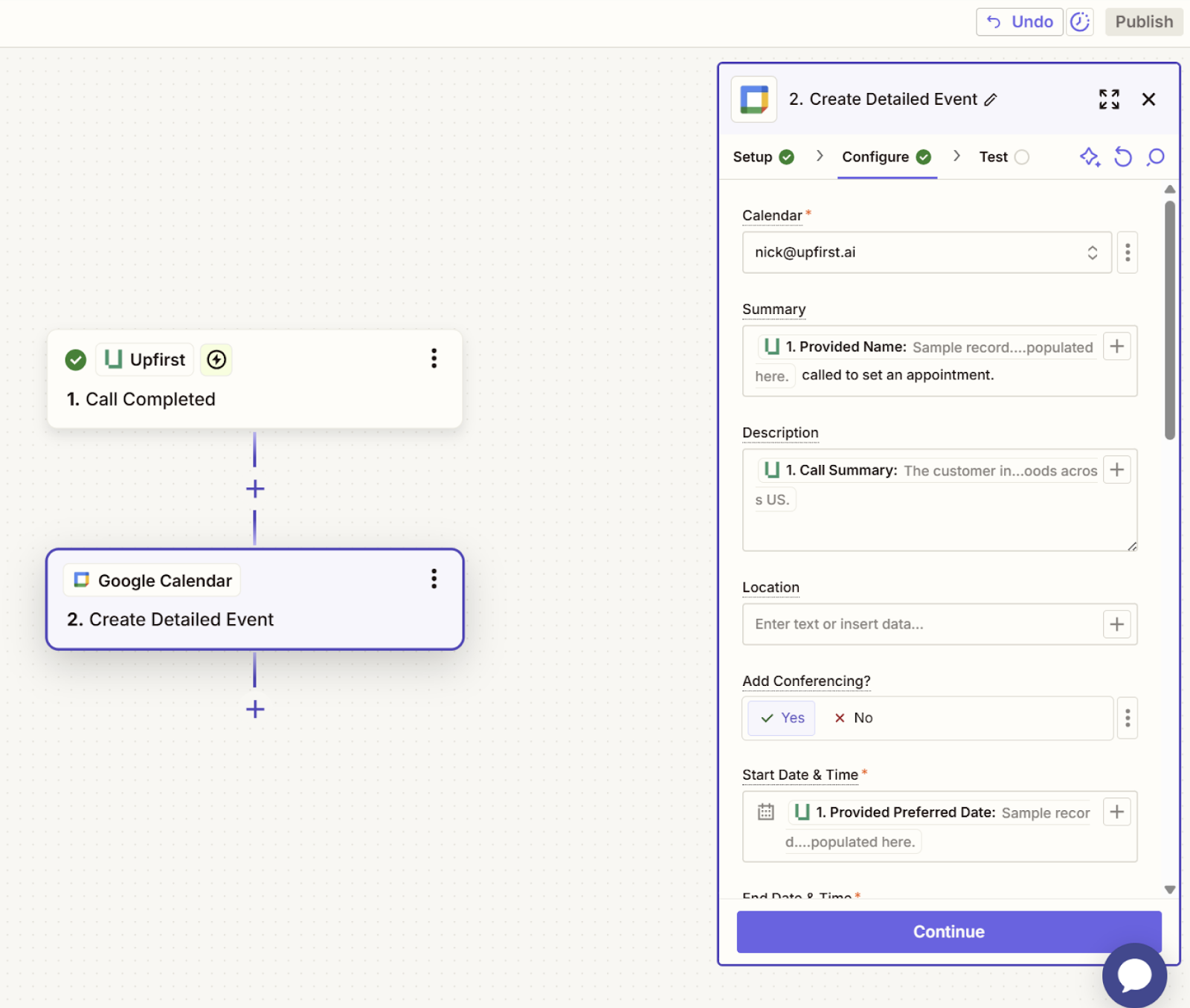Click the search fields magnifier icon
This screenshot has height=1008, width=1190.
[x=1155, y=157]
